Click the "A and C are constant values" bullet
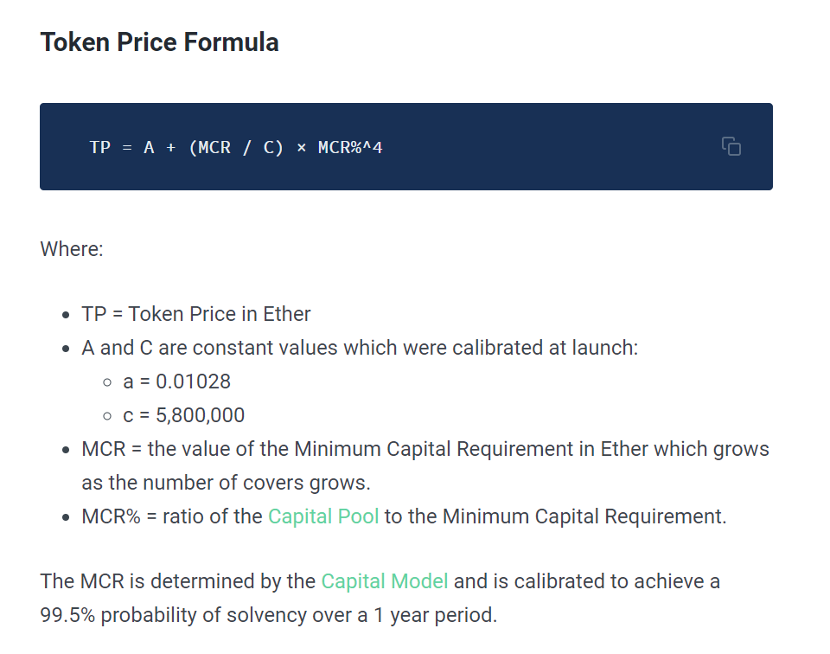This screenshot has width=830, height=654. pyautogui.click(x=360, y=348)
